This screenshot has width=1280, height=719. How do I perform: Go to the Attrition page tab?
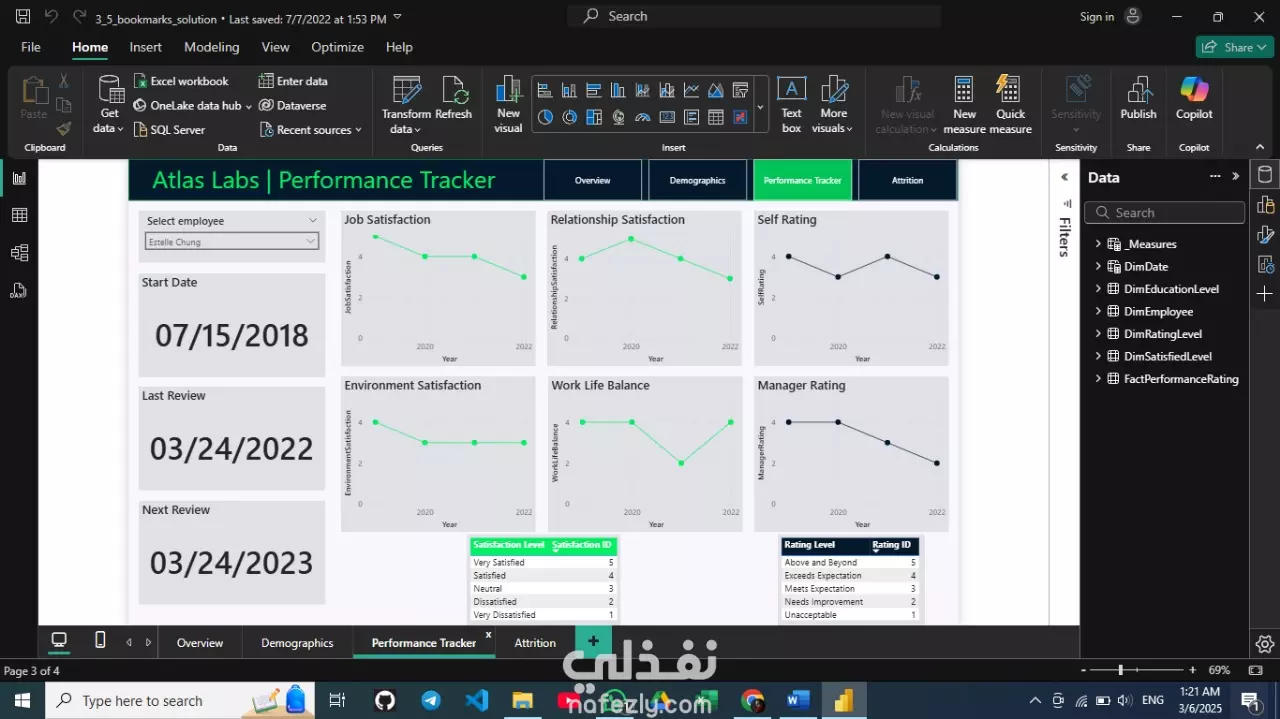click(535, 642)
